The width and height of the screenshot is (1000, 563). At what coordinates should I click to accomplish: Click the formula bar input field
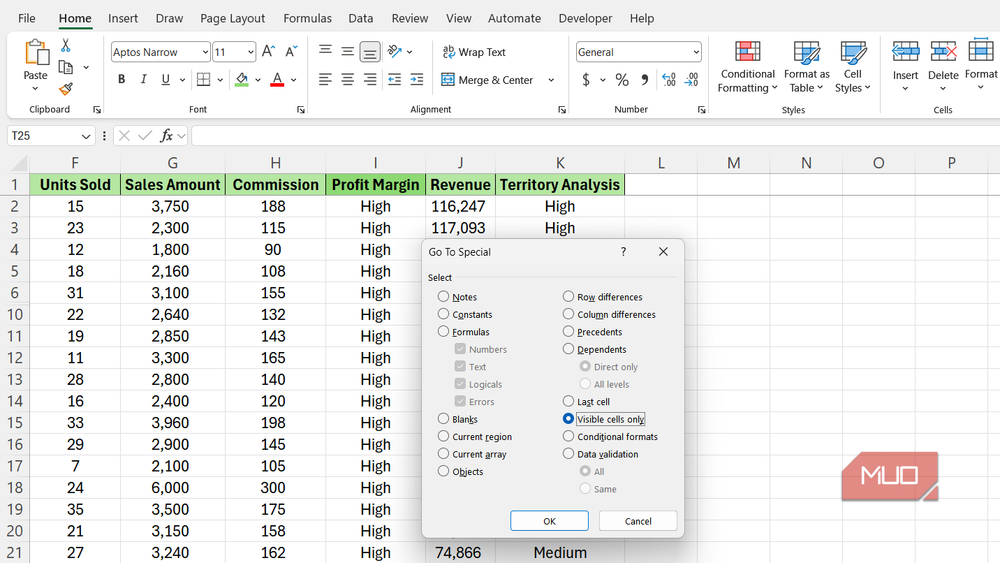point(596,136)
